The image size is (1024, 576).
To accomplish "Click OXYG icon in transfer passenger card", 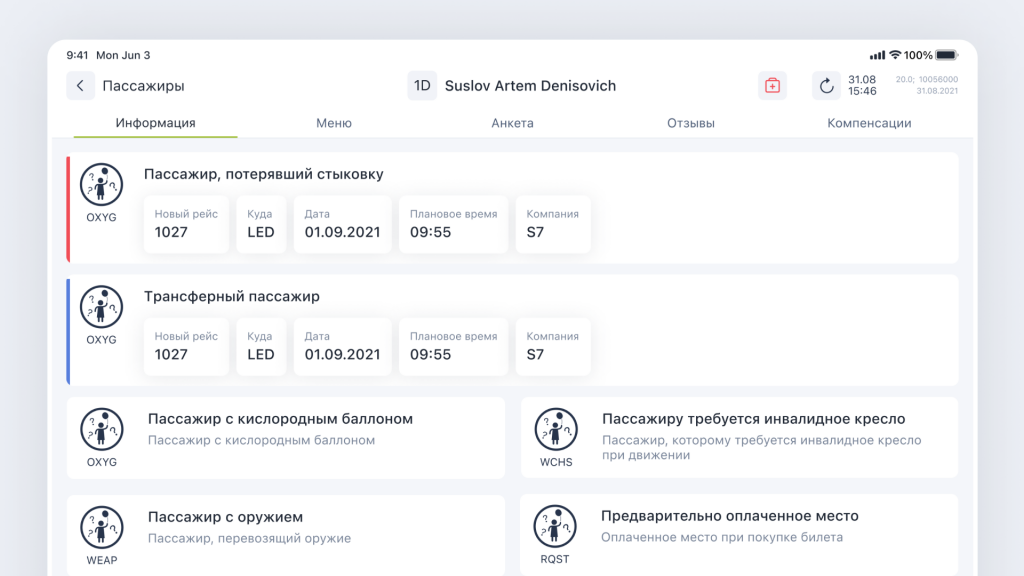I will point(101,307).
